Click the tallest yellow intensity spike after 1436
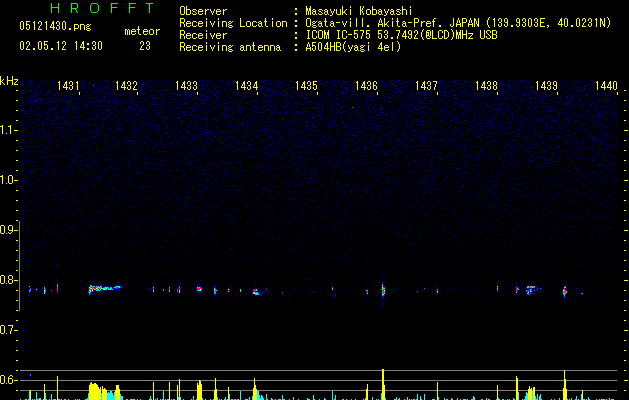This screenshot has width=629, height=400. (383, 384)
